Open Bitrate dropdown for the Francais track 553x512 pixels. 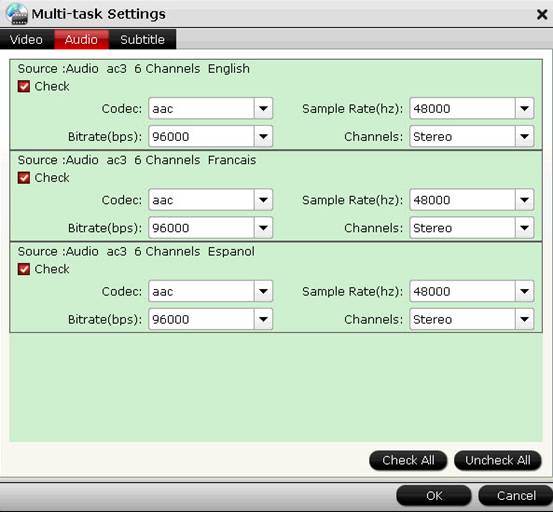pyautogui.click(x=263, y=228)
